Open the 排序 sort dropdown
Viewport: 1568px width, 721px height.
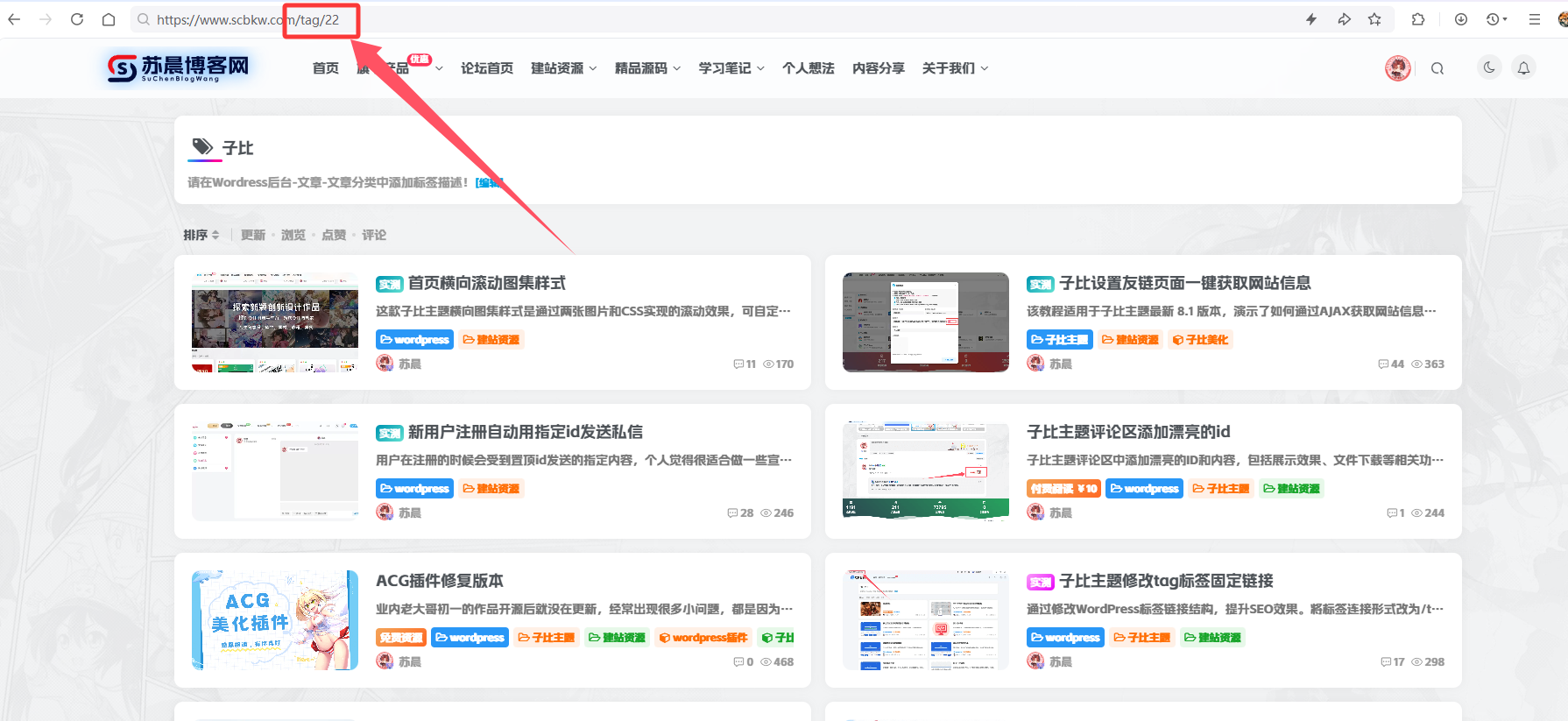coord(201,235)
